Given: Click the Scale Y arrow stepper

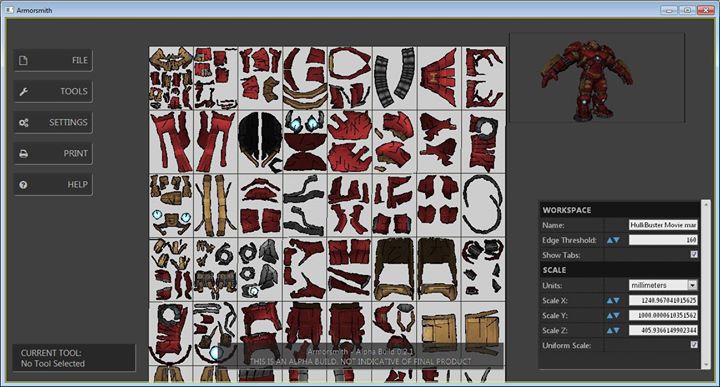Looking at the screenshot, I should 613,315.
